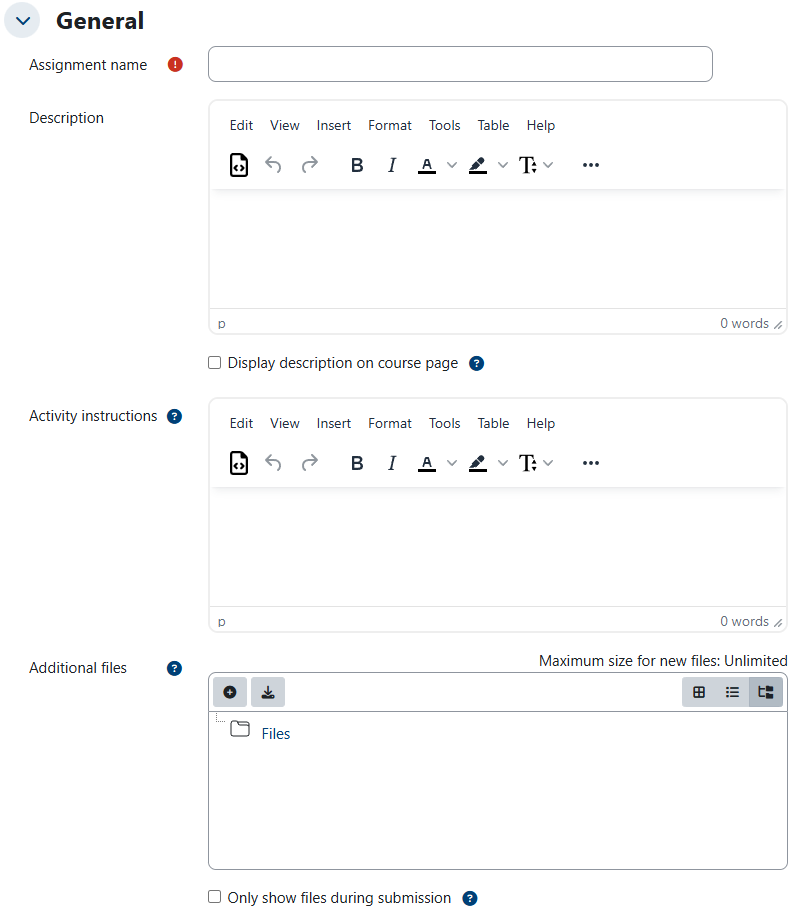The height and width of the screenshot is (914, 791).
Task: Click source code icon in Activity instructions editor
Action: click(x=238, y=463)
